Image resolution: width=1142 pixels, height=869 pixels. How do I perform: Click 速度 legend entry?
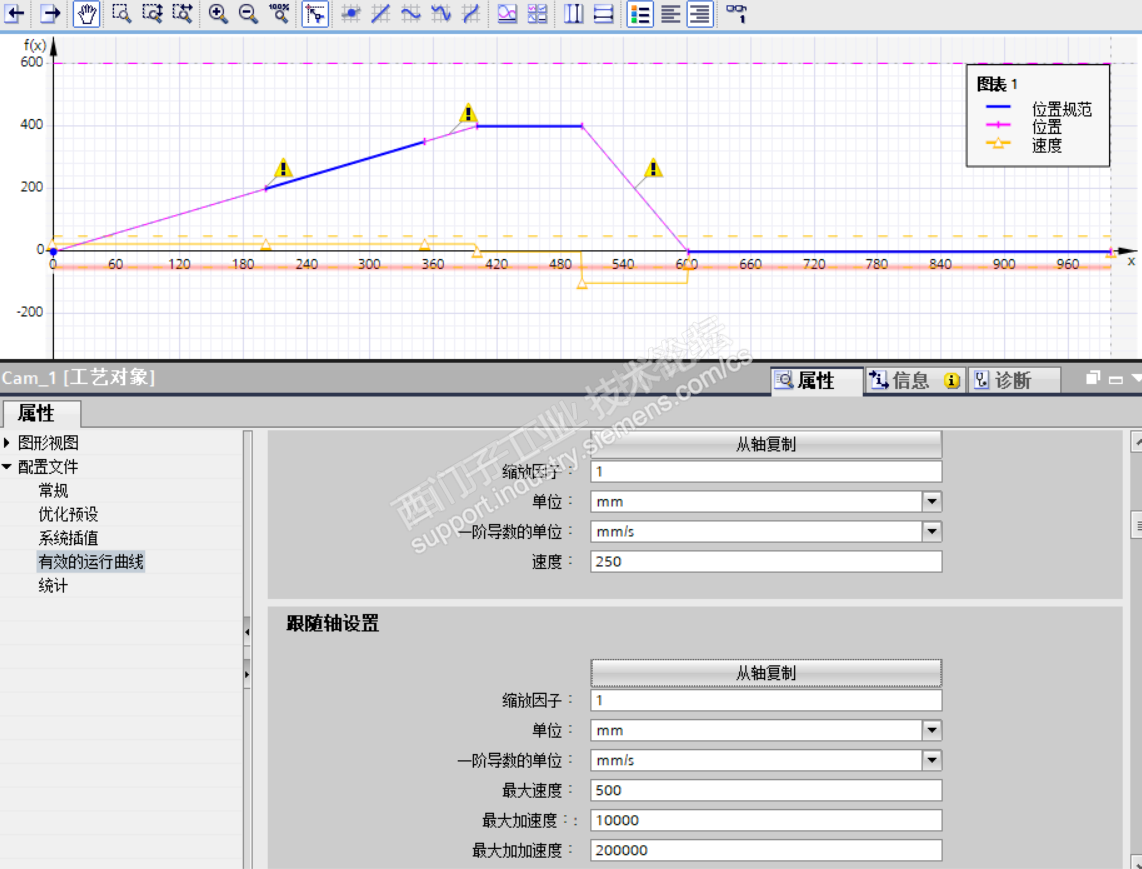tap(1046, 145)
